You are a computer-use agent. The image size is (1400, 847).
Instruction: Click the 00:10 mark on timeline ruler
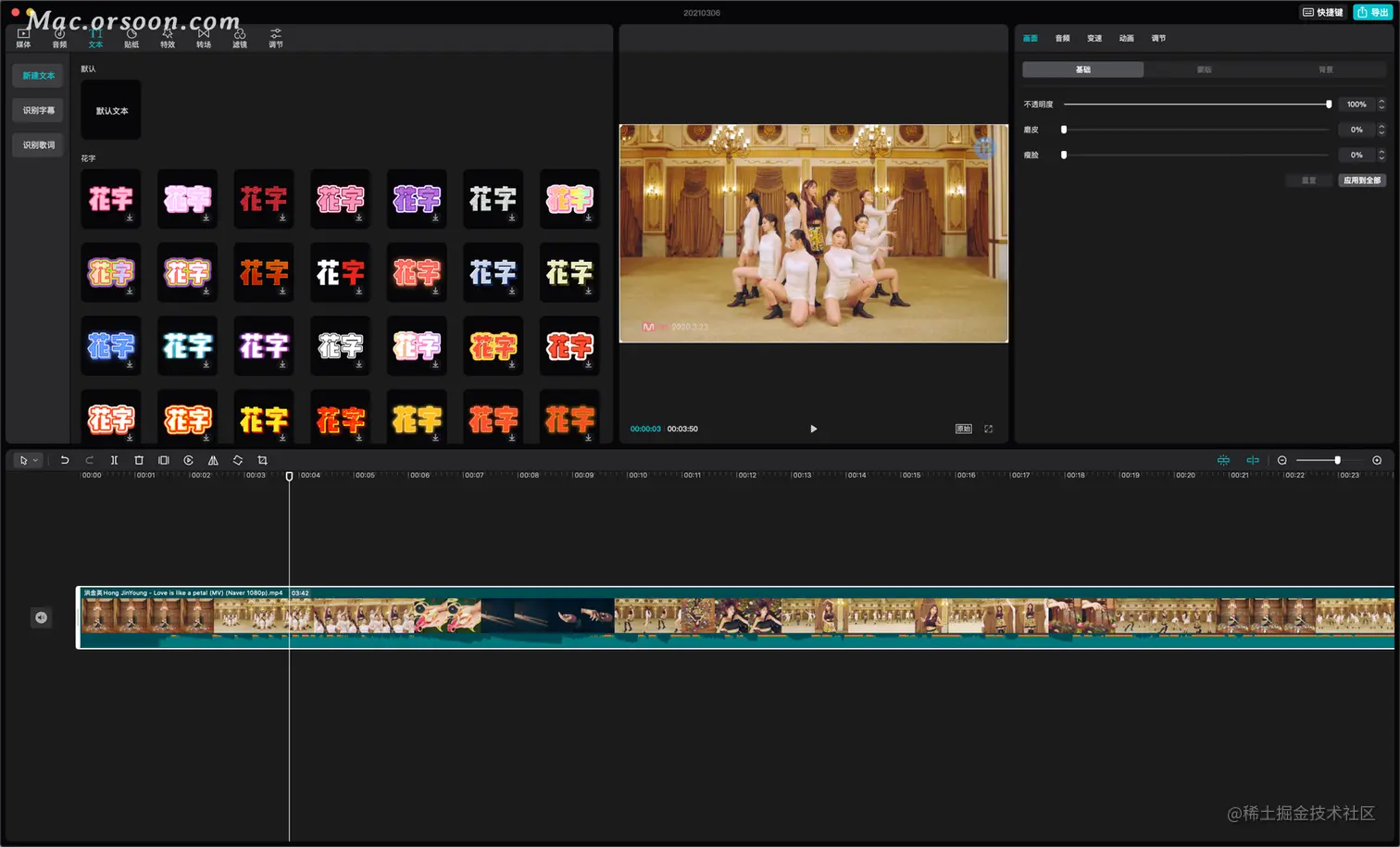coord(638,475)
